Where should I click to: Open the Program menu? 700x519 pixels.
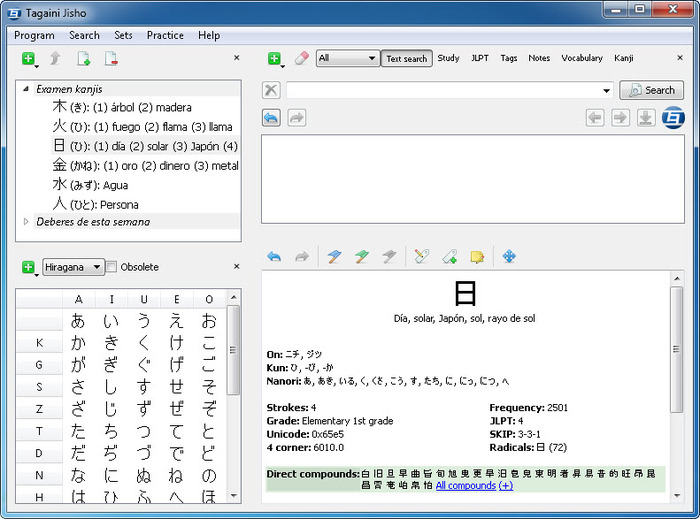[34, 35]
